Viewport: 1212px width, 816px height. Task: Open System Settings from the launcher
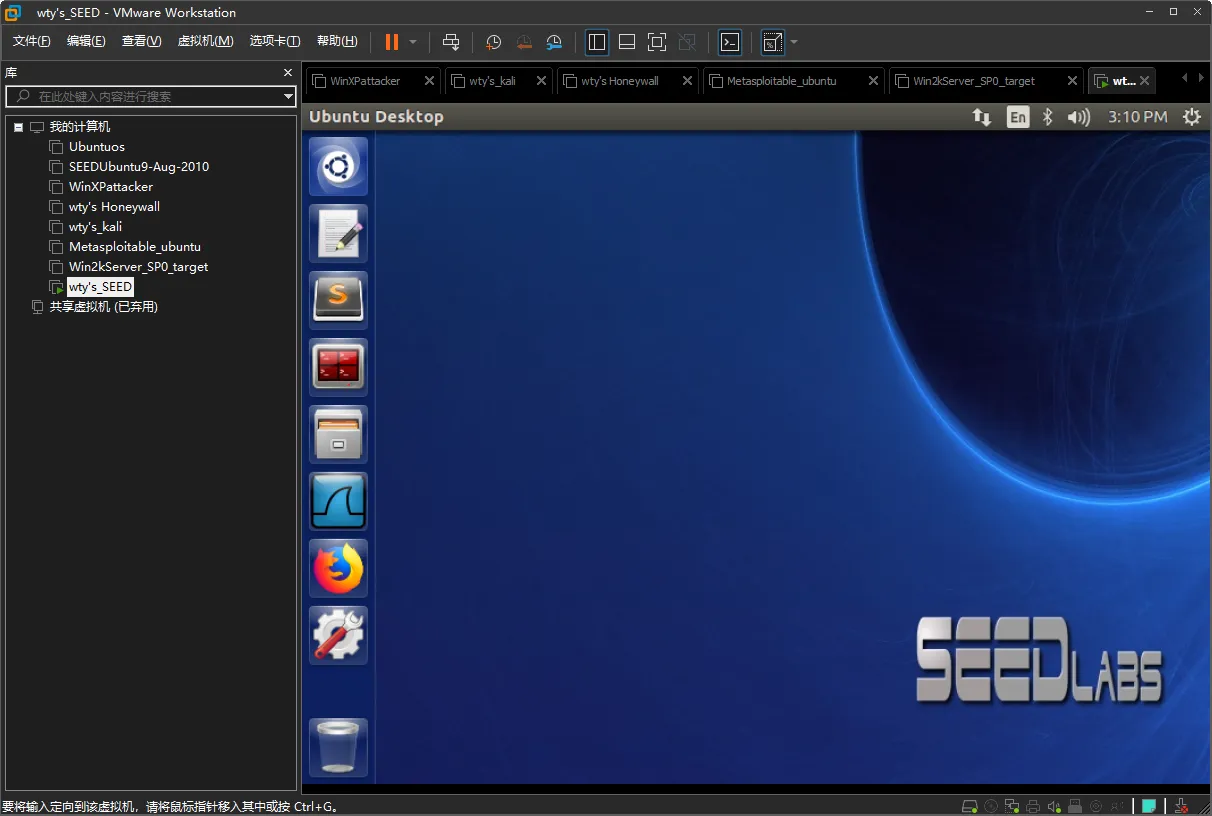[338, 635]
